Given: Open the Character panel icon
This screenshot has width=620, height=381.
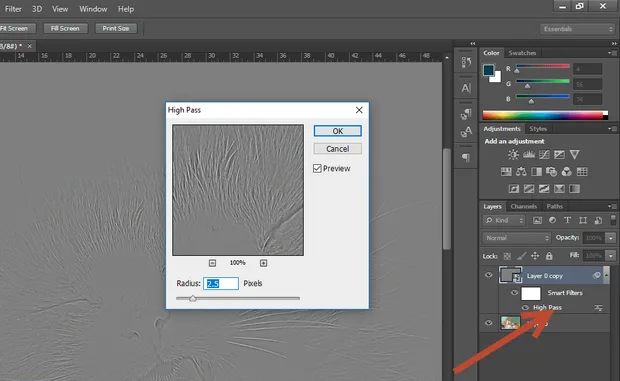Looking at the screenshot, I should (466, 88).
